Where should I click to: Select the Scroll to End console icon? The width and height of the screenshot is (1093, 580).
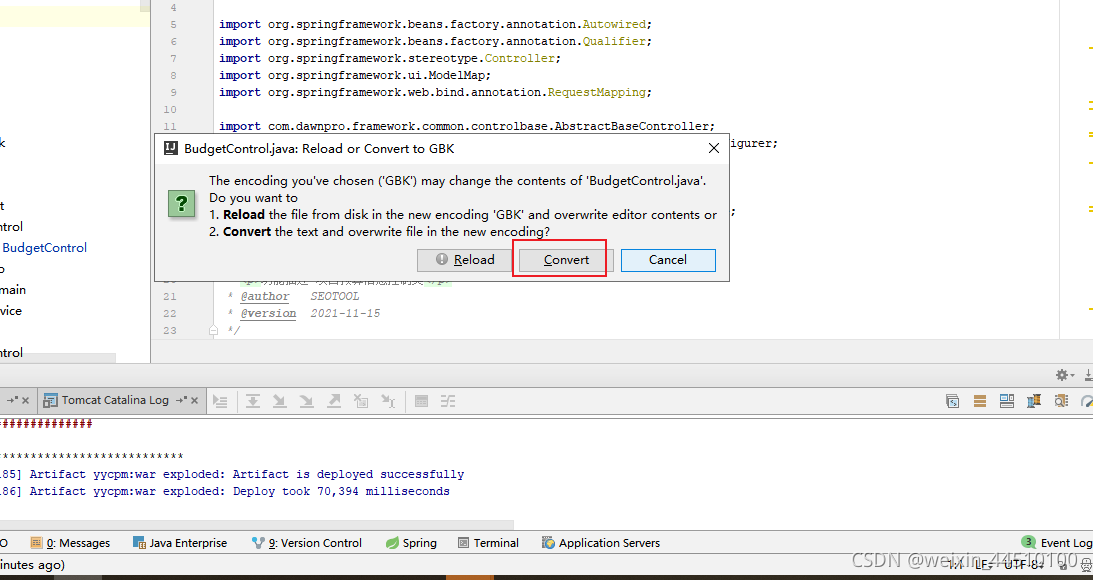pyautogui.click(x=252, y=400)
